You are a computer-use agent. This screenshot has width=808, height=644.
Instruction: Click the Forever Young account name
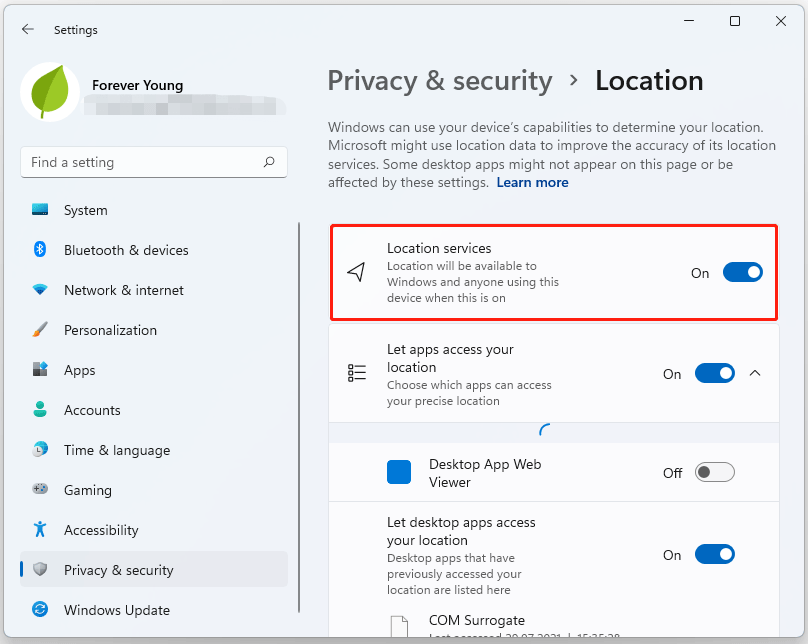point(138,85)
